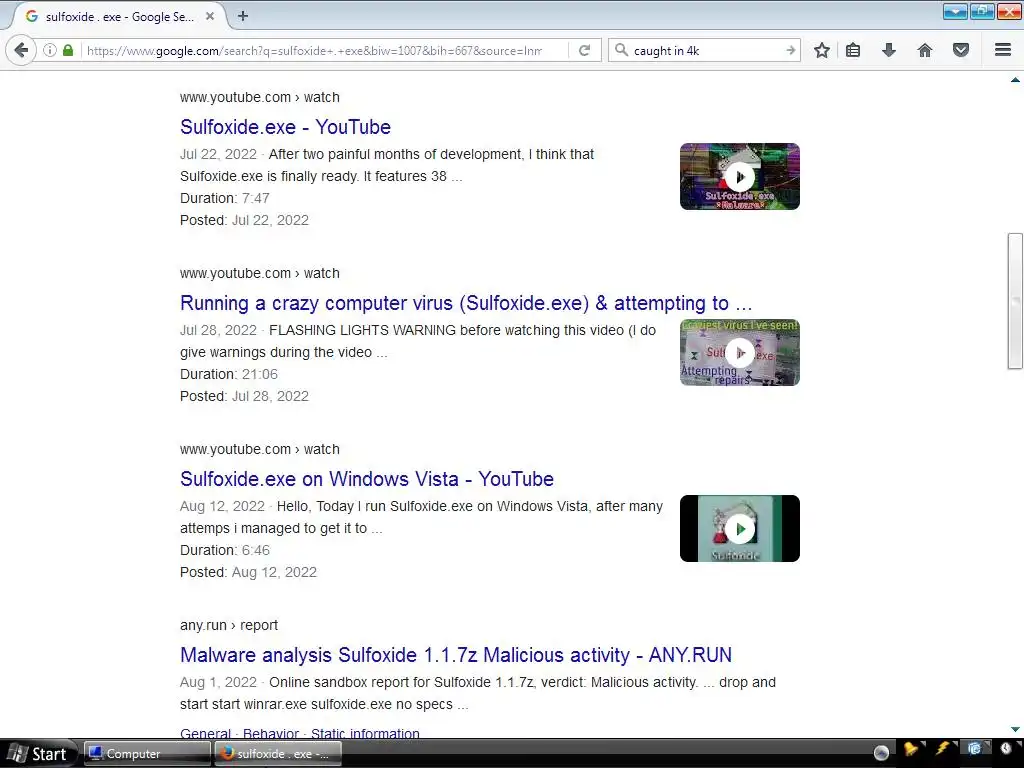Play the Sulfoxide.exe Malware video thumbnail
1024x768 pixels.
coord(740,176)
